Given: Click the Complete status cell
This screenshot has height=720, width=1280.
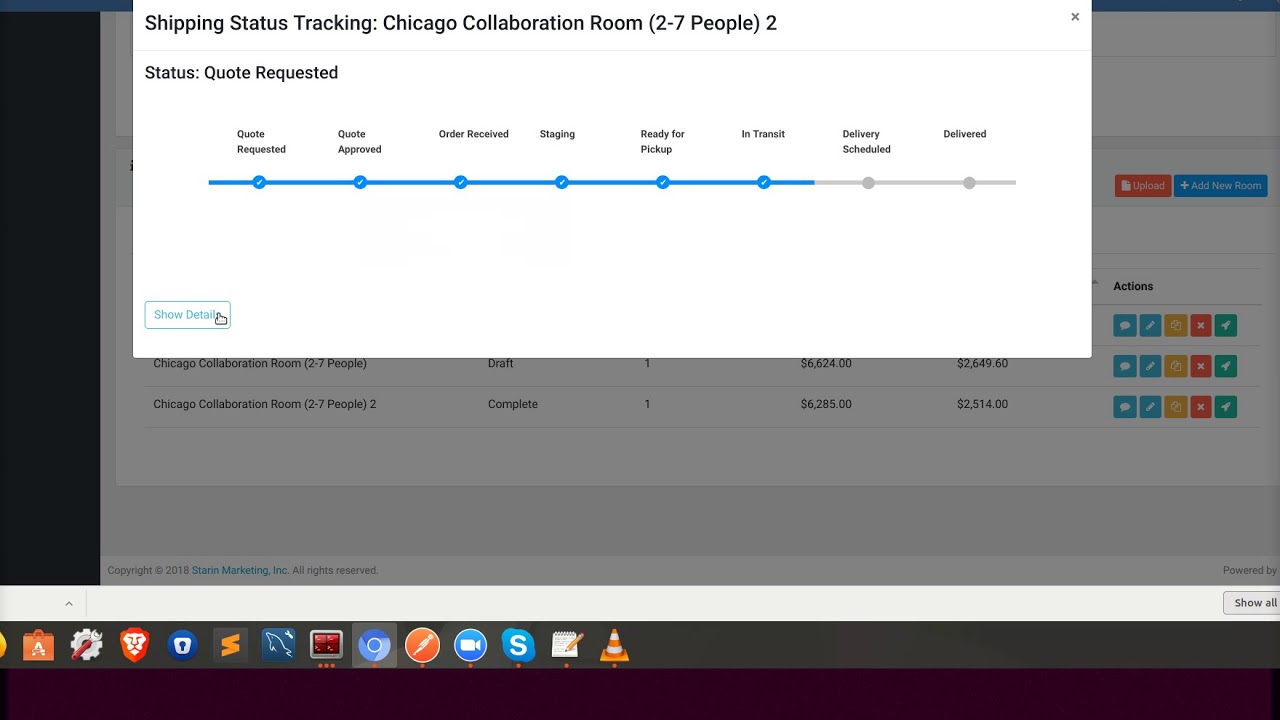Looking at the screenshot, I should (x=513, y=404).
